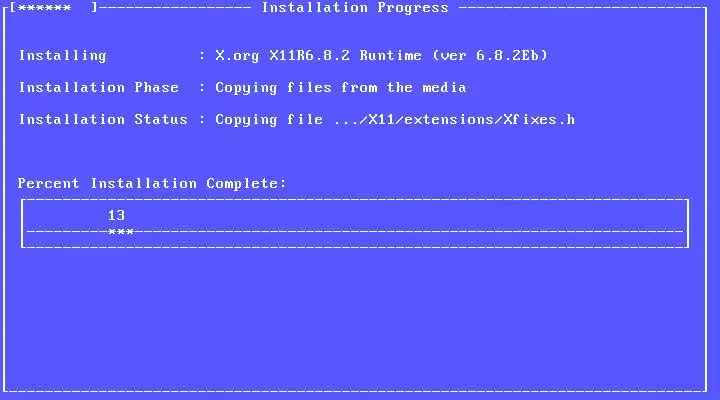Click the Installation Status label

tap(103, 119)
